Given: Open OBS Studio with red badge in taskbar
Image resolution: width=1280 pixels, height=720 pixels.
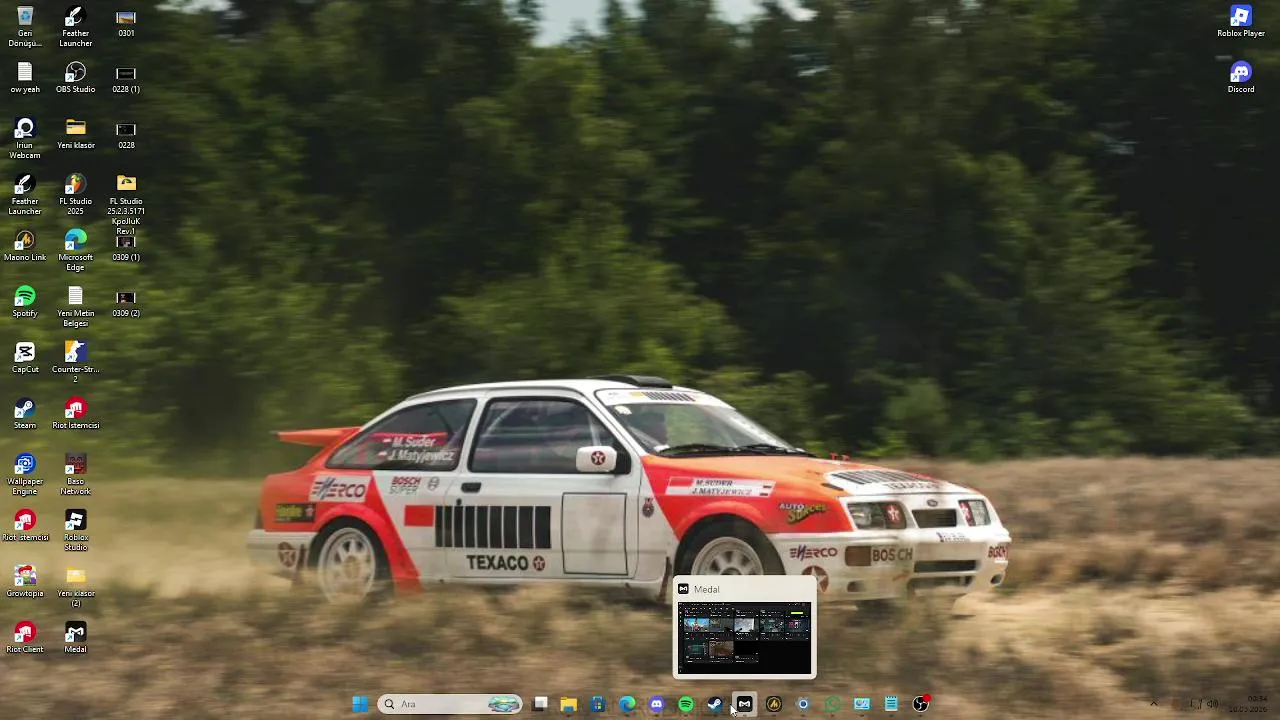Looking at the screenshot, I should [x=920, y=704].
